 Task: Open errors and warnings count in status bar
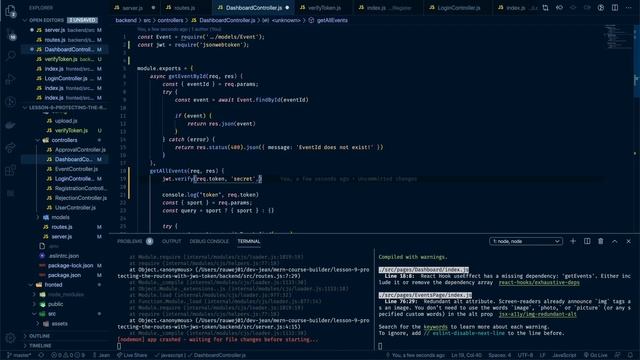[68, 355]
